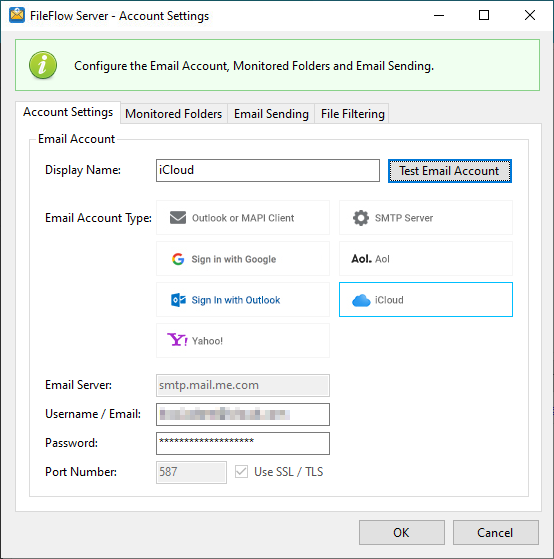Select the Aol label beside the logo
Image resolution: width=554 pixels, height=559 pixels.
point(382,259)
